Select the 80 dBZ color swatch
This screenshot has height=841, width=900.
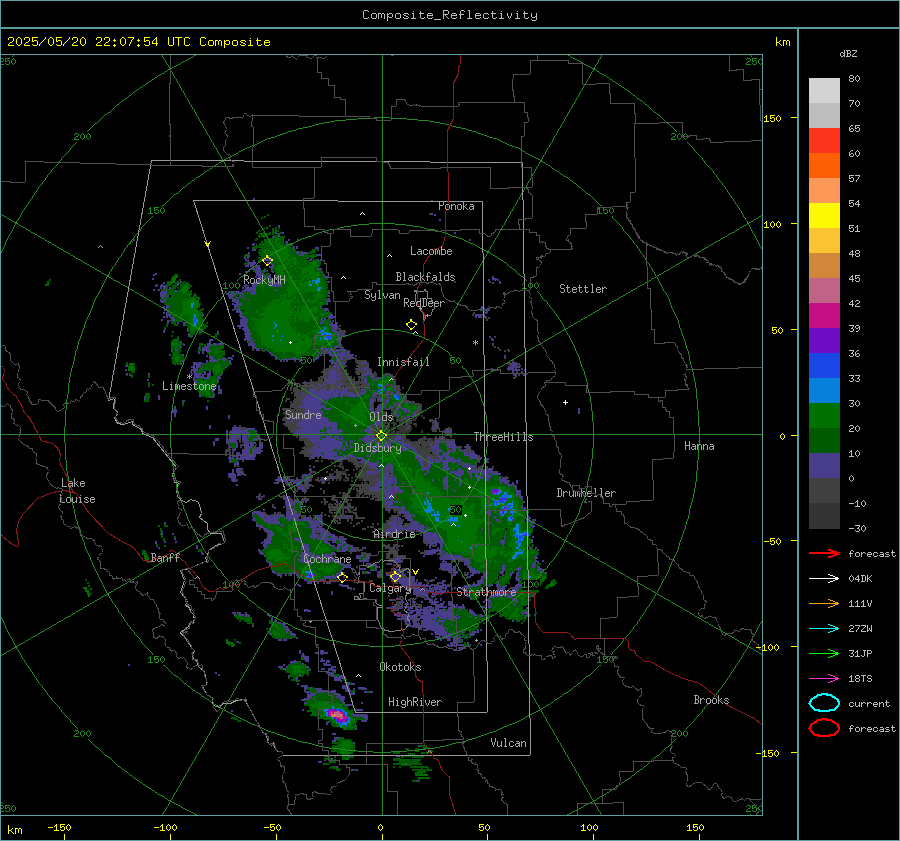(x=824, y=90)
